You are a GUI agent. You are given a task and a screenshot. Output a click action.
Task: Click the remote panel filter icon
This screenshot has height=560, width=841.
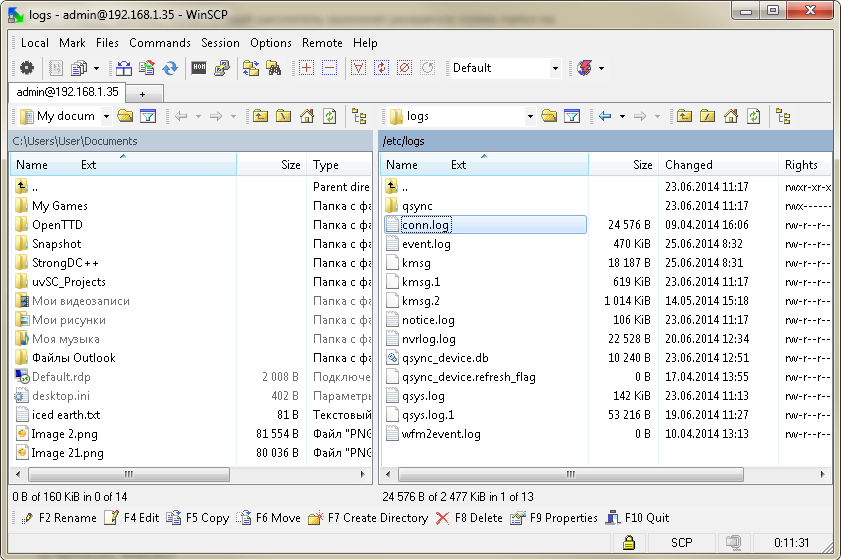pyautogui.click(x=572, y=116)
